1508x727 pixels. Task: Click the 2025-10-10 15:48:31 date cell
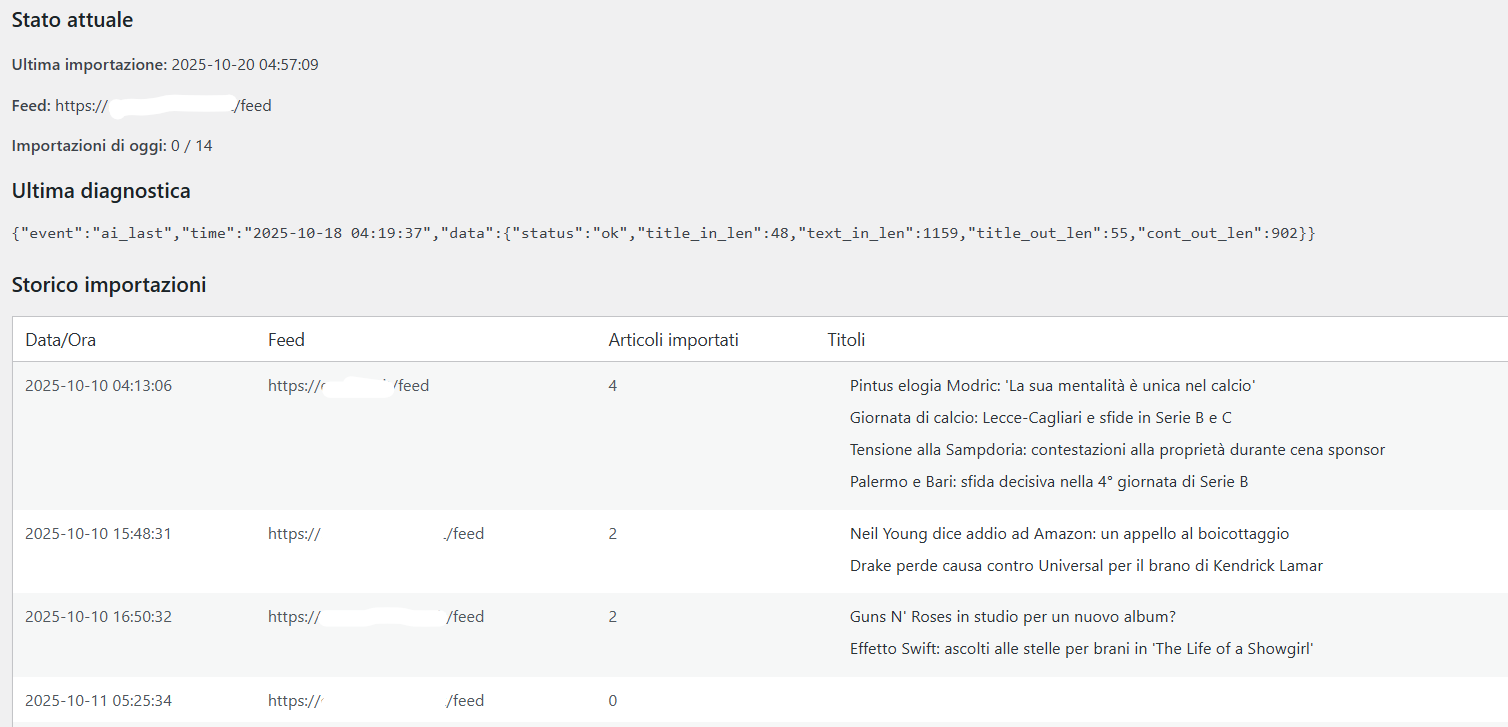tap(98, 534)
